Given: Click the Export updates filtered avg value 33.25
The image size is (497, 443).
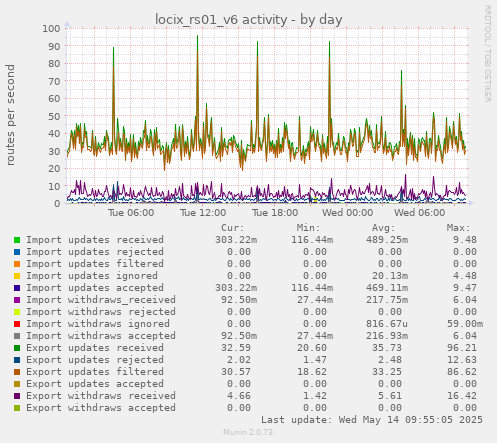Looking at the screenshot, I should (x=387, y=372).
